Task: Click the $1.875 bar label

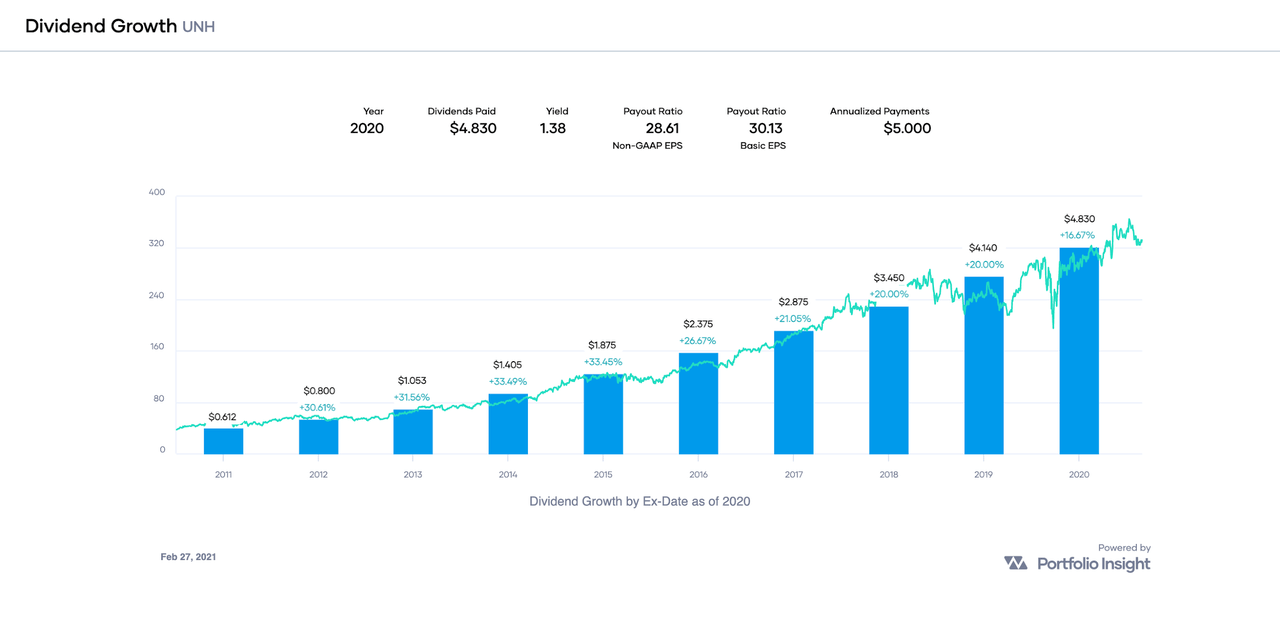Action: 603,345
